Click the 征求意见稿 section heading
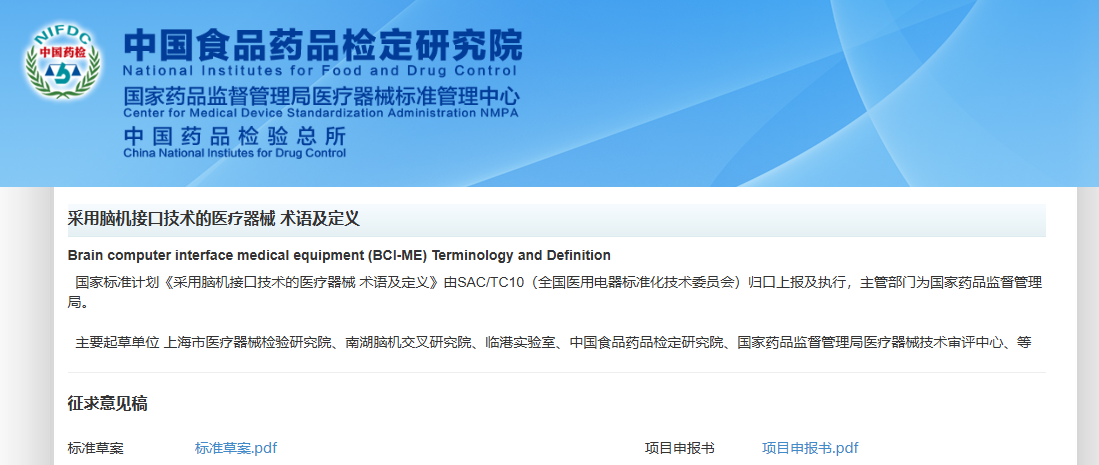The width and height of the screenshot is (1099, 465). pos(107,404)
